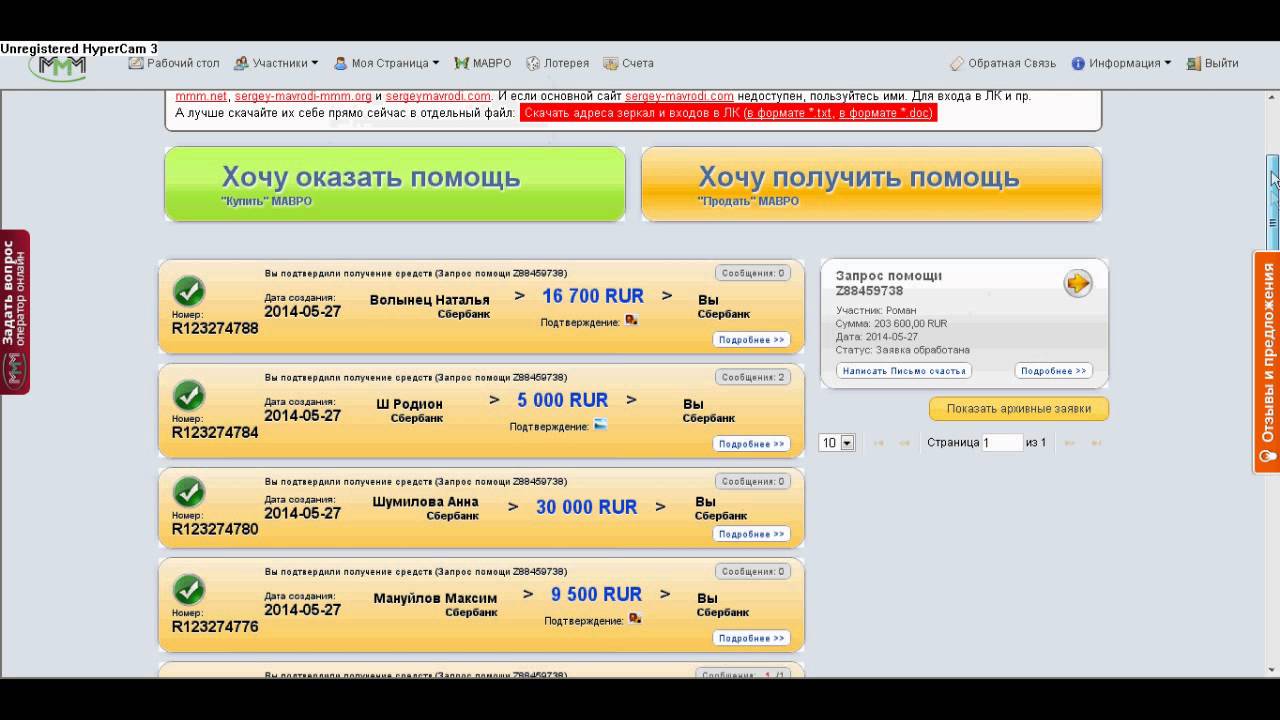The image size is (1280, 720).
Task: Click Хочу оказать помощь green button
Action: pos(395,184)
